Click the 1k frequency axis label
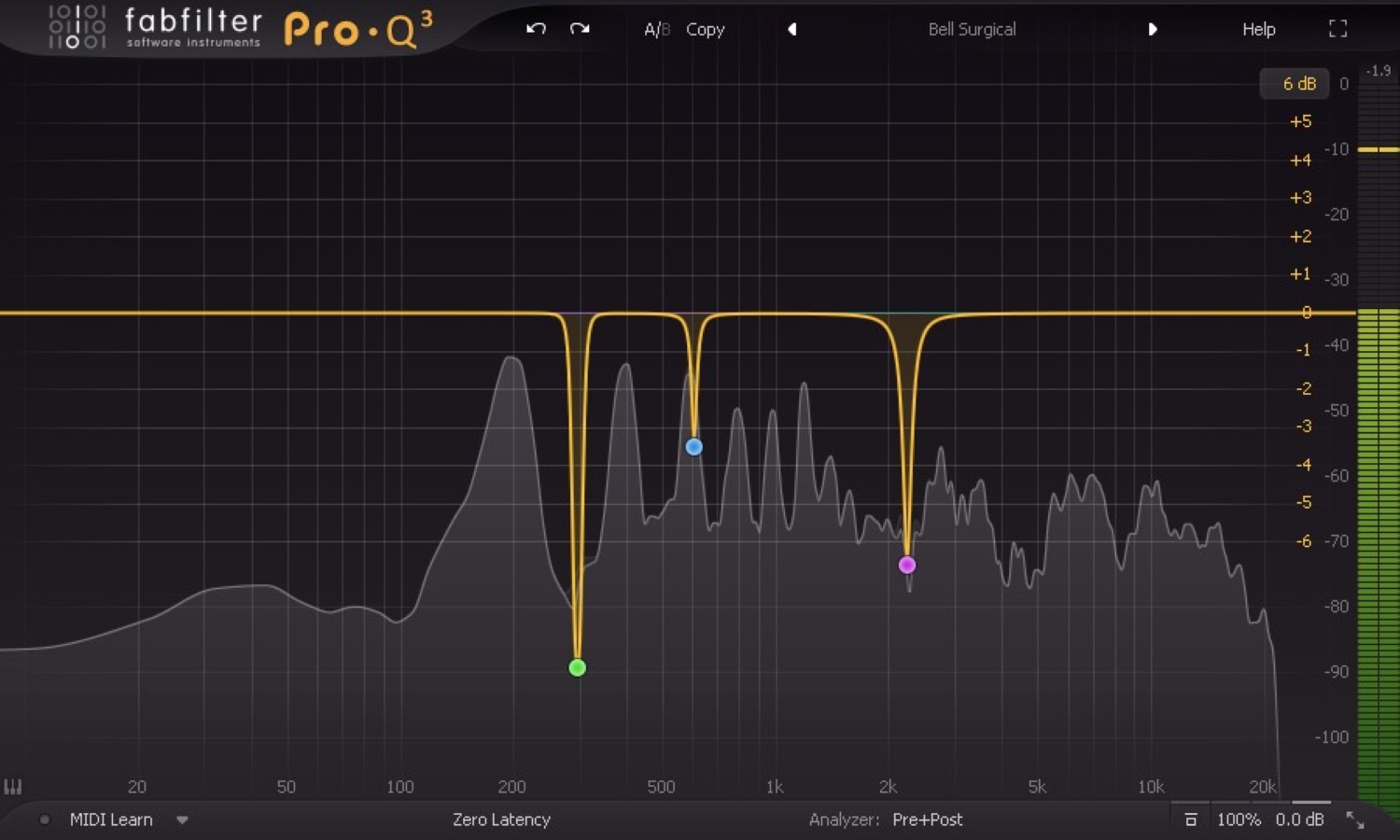Image resolution: width=1400 pixels, height=840 pixels. pyautogui.click(x=775, y=787)
